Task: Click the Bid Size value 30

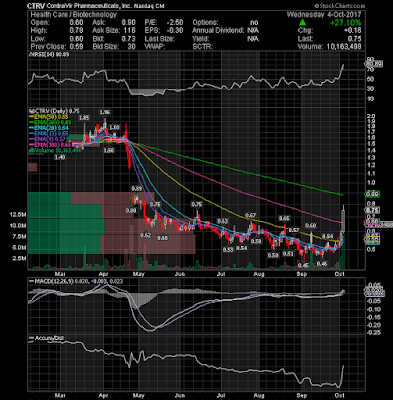Action: pyautogui.click(x=131, y=47)
